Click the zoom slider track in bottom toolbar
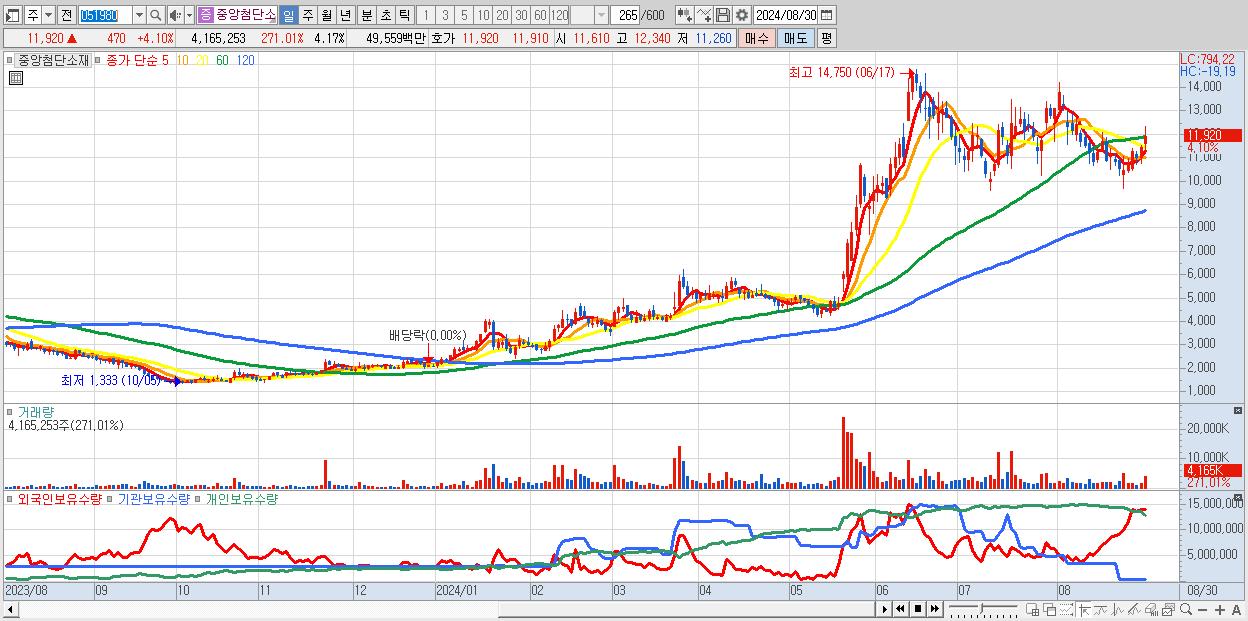Image resolution: width=1248 pixels, height=621 pixels. click(x=983, y=609)
